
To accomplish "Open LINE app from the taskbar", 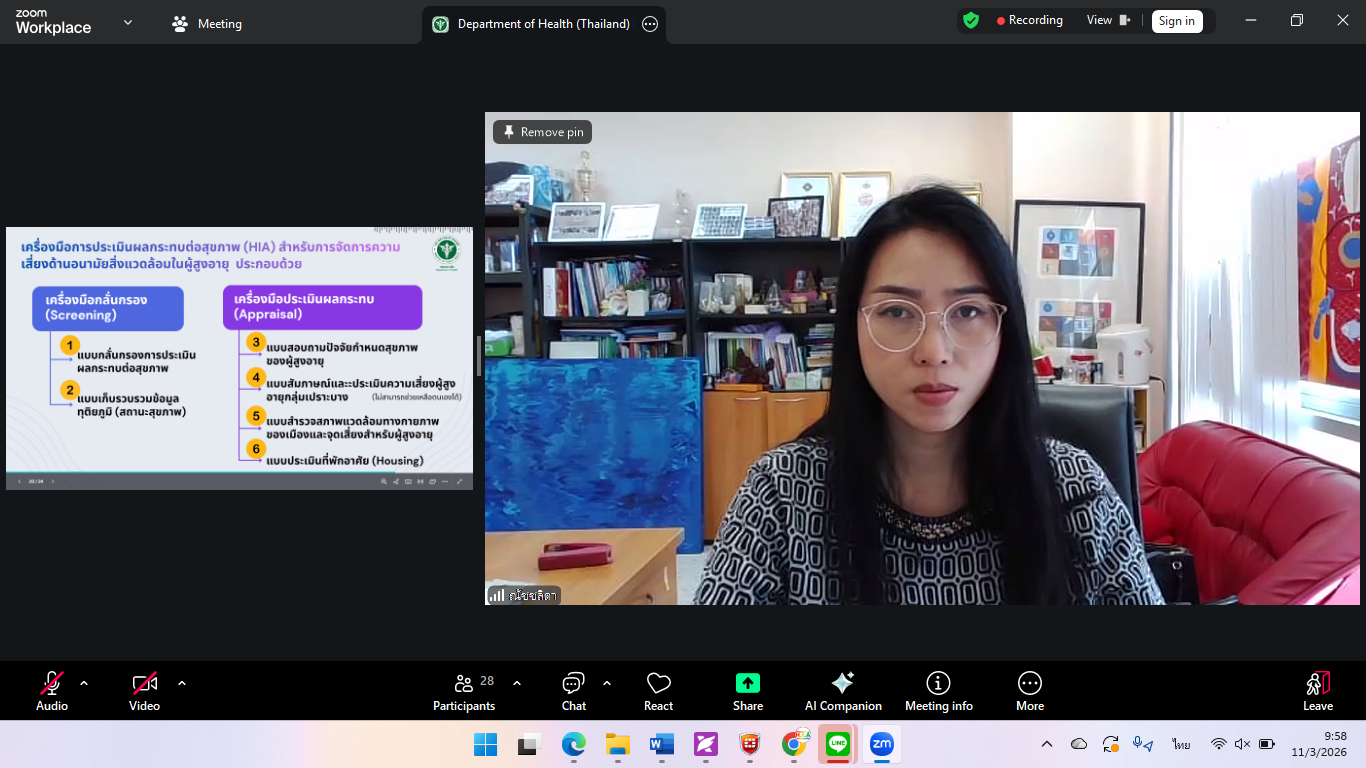I will point(838,744).
